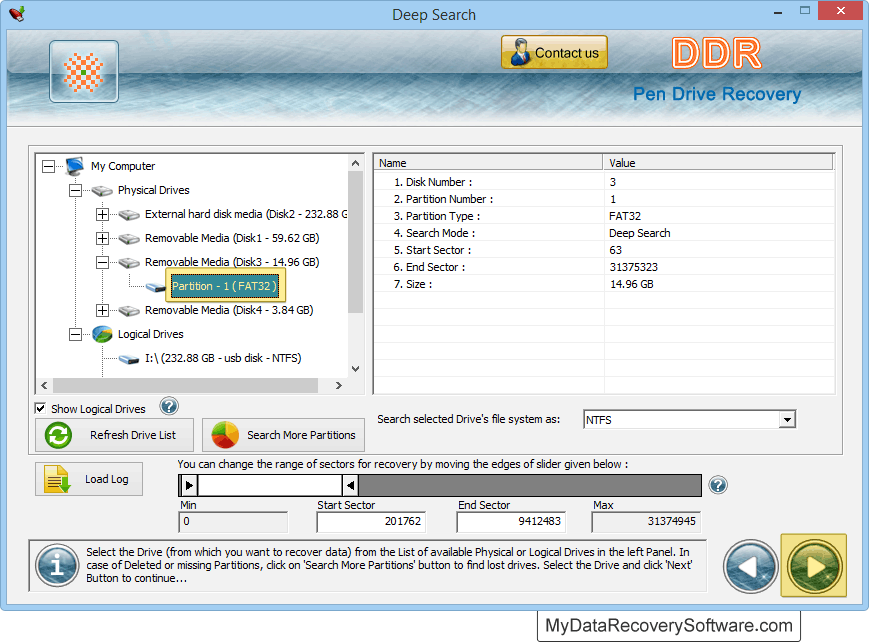Proceed with the green Next arrow button

coord(814,565)
